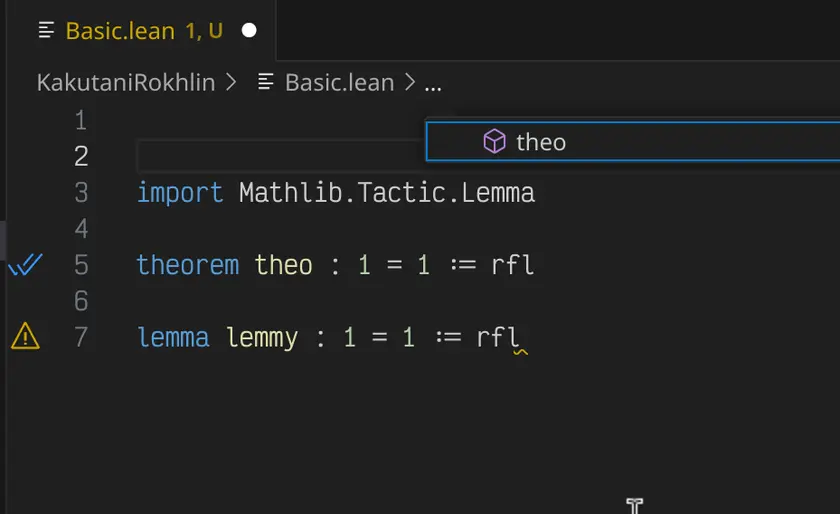Click the blue double-checkmark gutter icon

[25, 265]
